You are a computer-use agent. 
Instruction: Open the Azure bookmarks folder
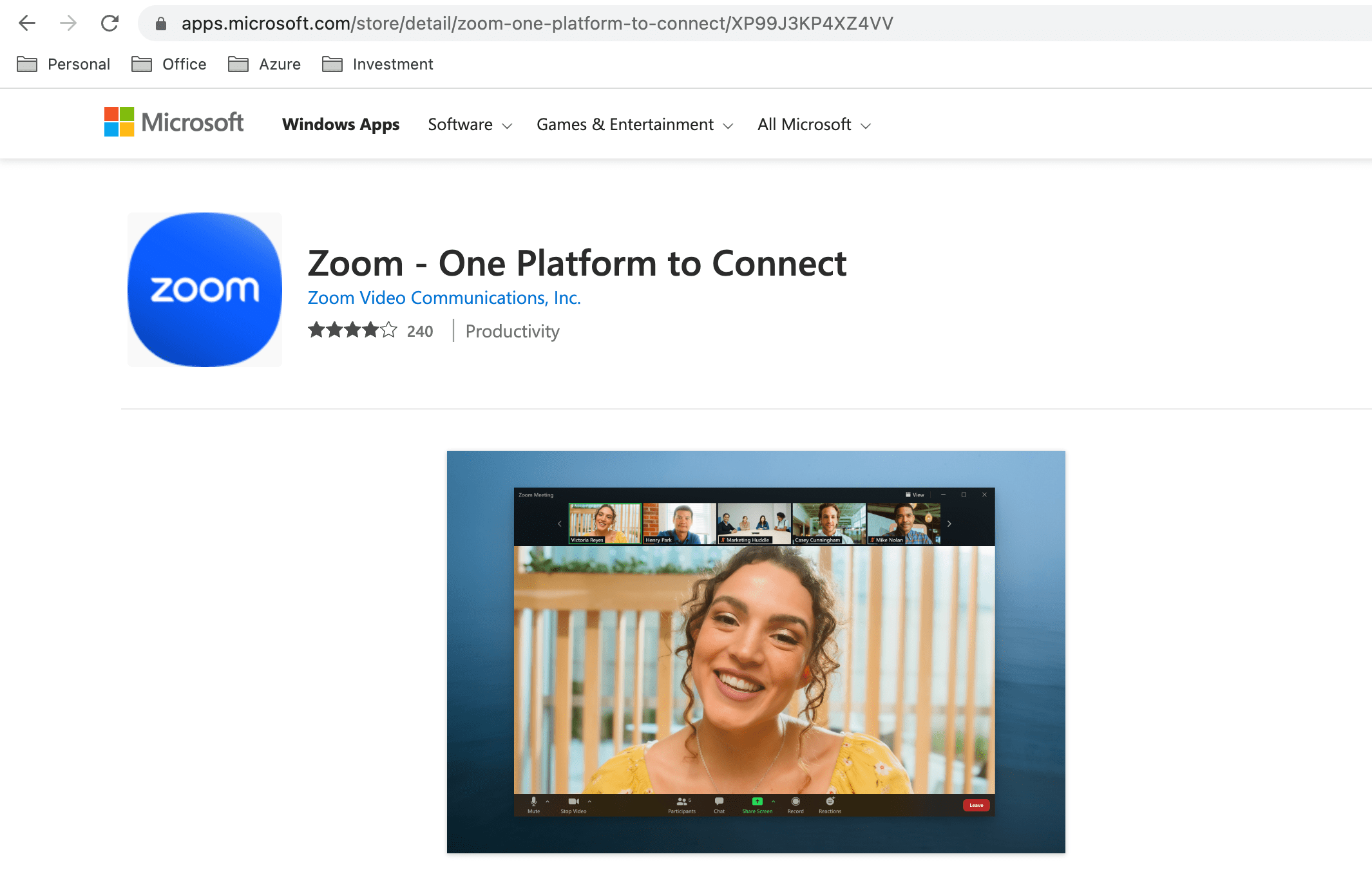pyautogui.click(x=265, y=64)
